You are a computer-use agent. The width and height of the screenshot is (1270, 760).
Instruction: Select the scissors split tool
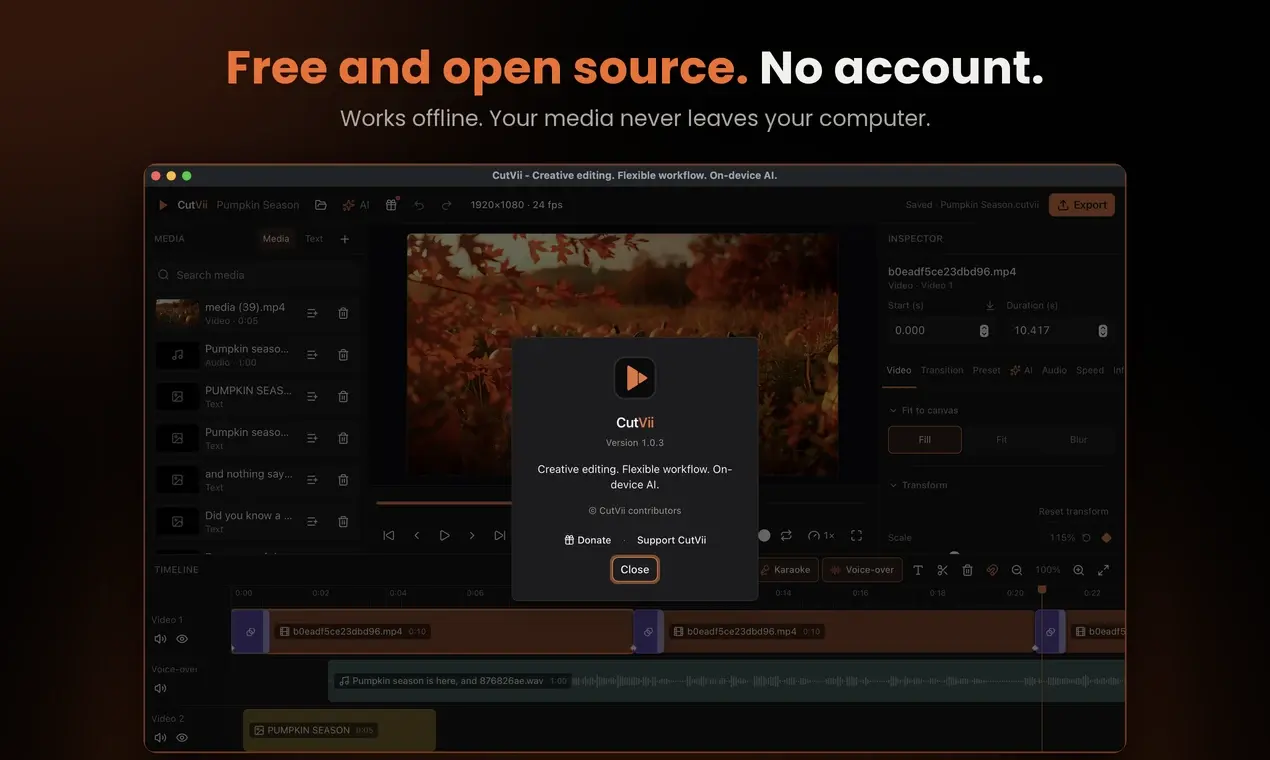pos(942,570)
